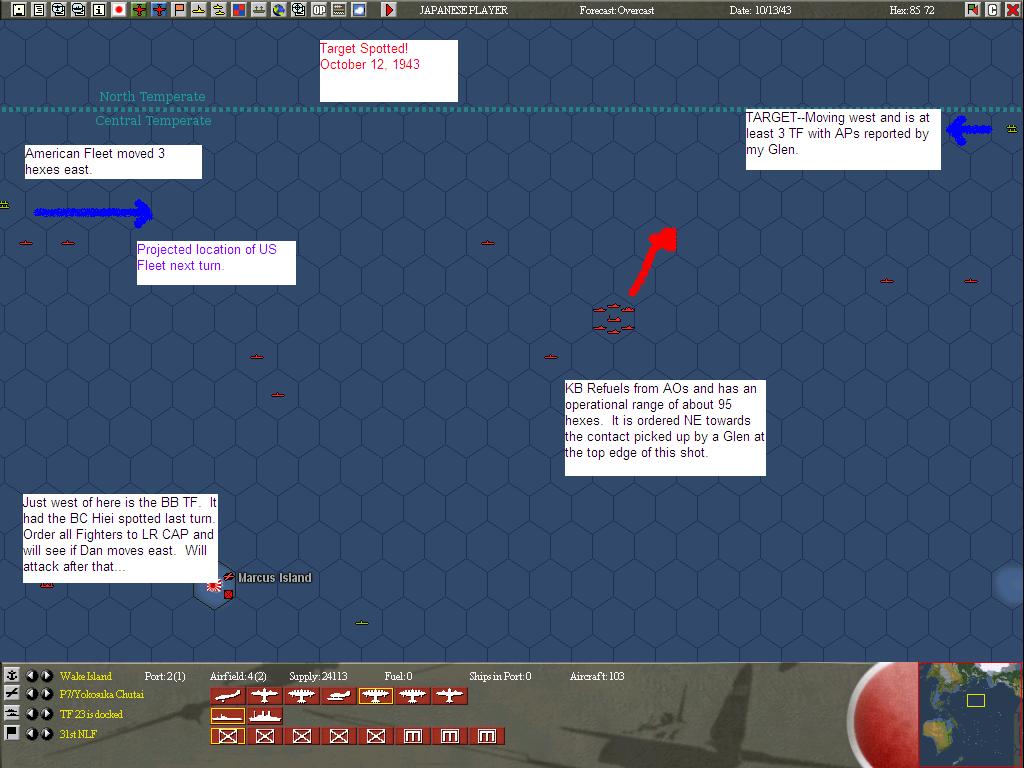The height and width of the screenshot is (768, 1024).
Task: Select previous task force before TF 23
Action: [31, 714]
